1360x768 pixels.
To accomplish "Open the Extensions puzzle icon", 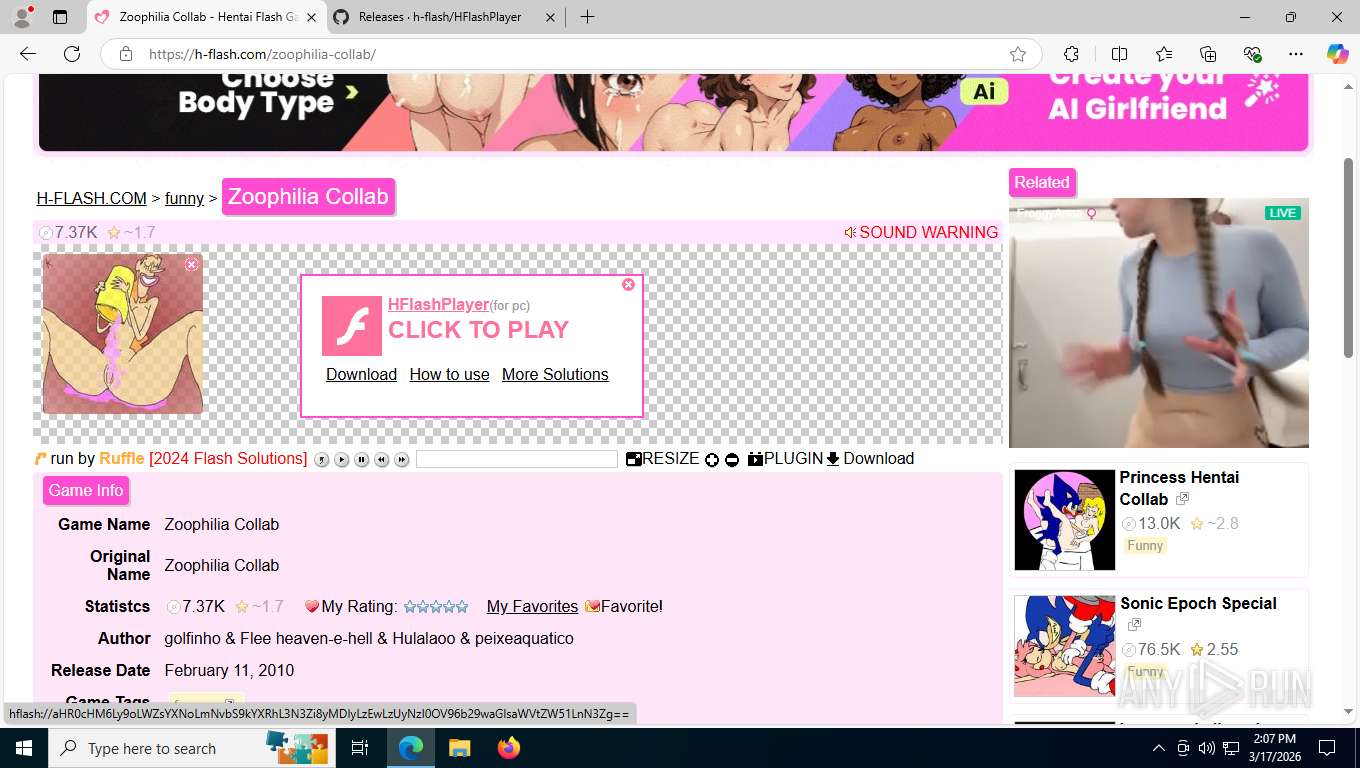I will point(1071,54).
